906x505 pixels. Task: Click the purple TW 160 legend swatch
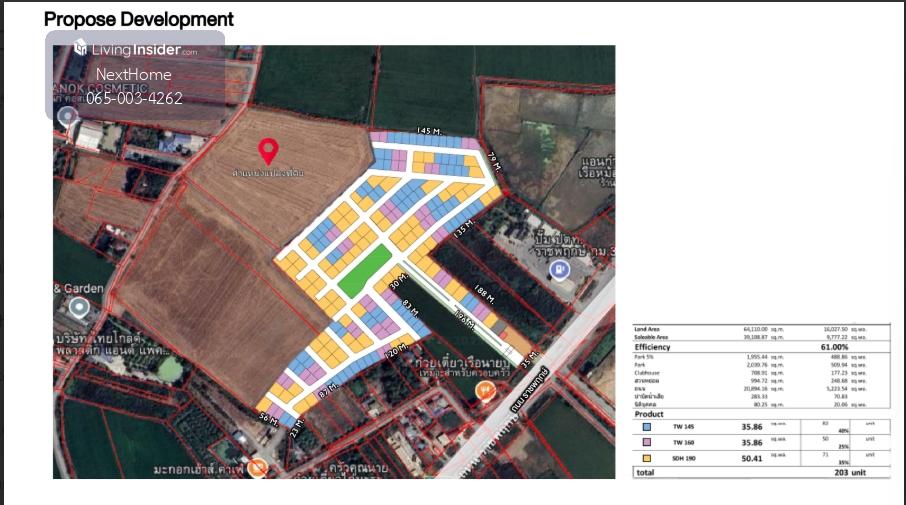(x=647, y=442)
